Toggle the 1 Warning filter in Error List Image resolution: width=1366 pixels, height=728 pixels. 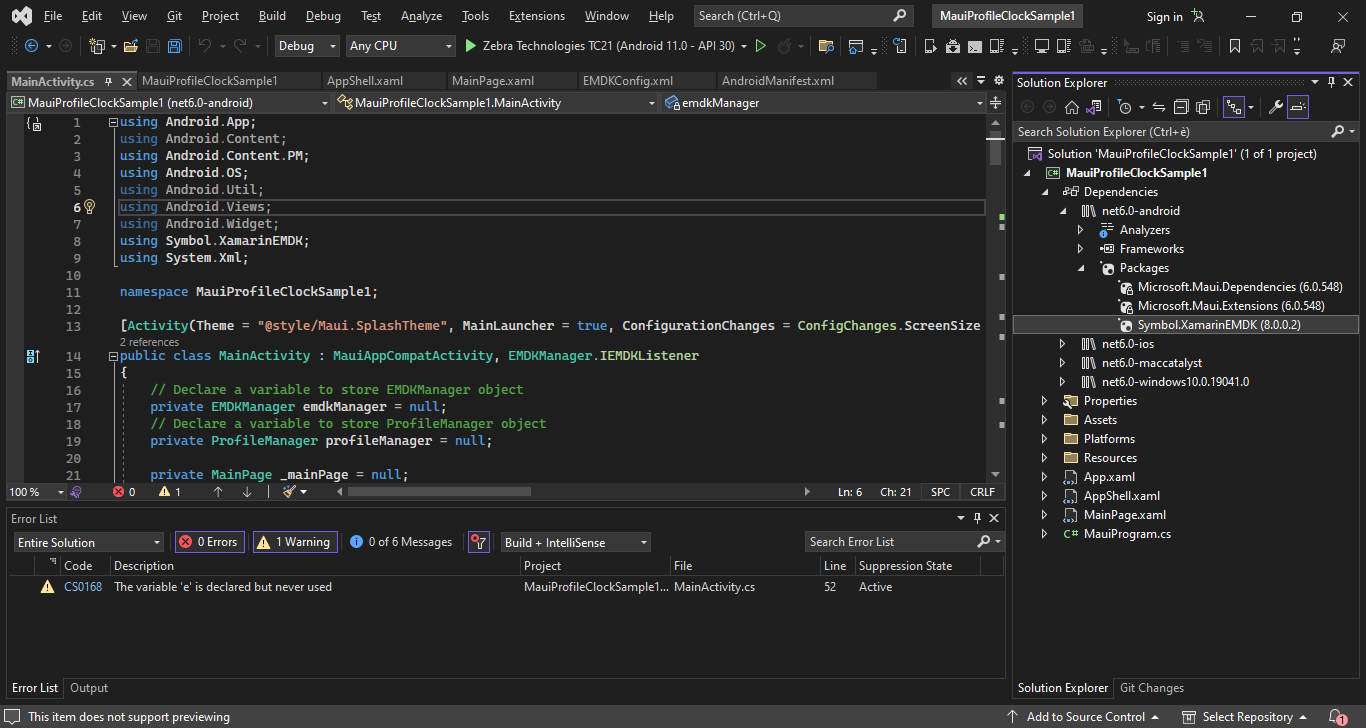click(x=294, y=541)
